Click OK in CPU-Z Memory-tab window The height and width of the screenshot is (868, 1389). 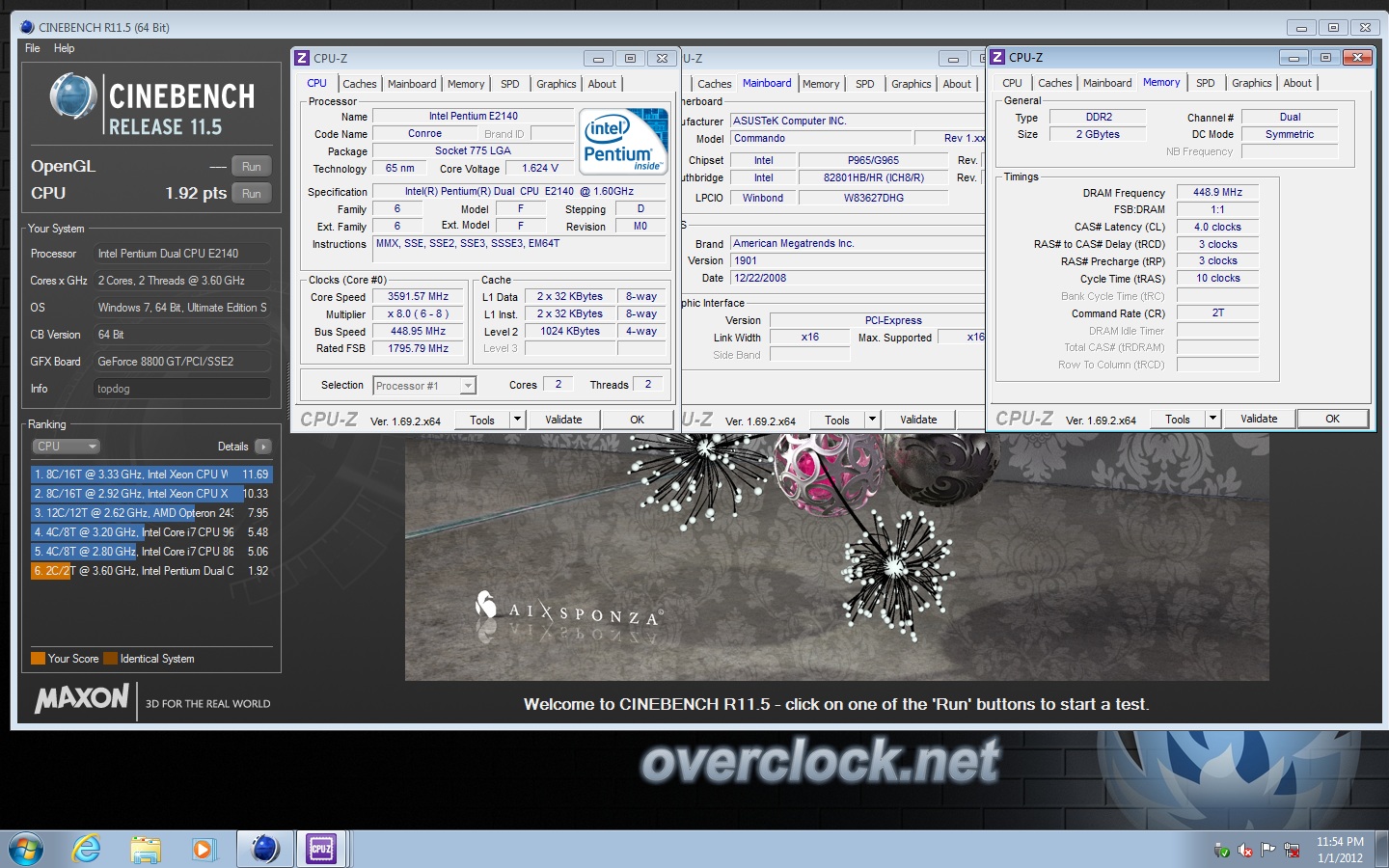click(x=1332, y=419)
